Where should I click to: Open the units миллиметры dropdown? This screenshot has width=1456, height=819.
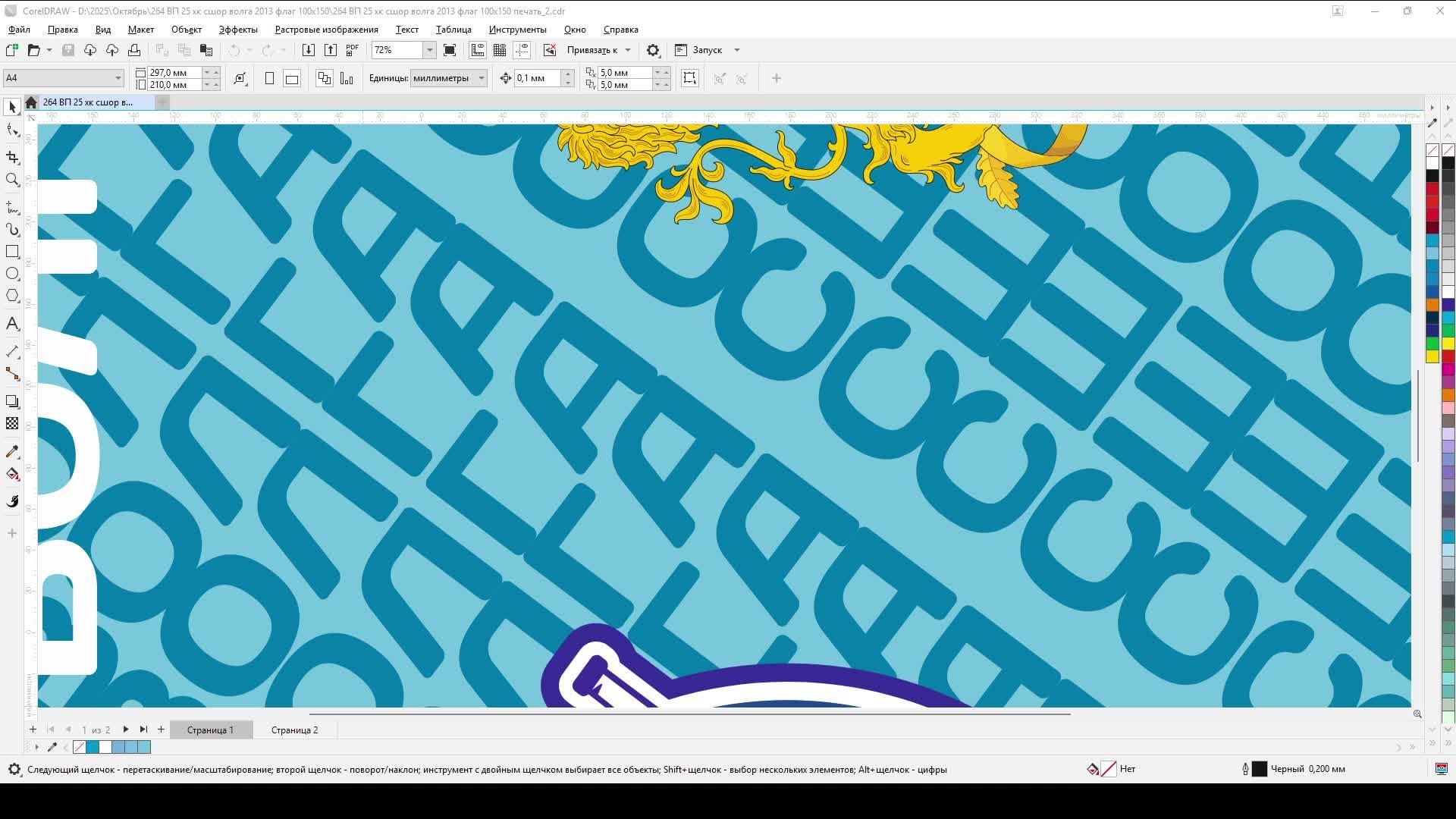click(481, 78)
